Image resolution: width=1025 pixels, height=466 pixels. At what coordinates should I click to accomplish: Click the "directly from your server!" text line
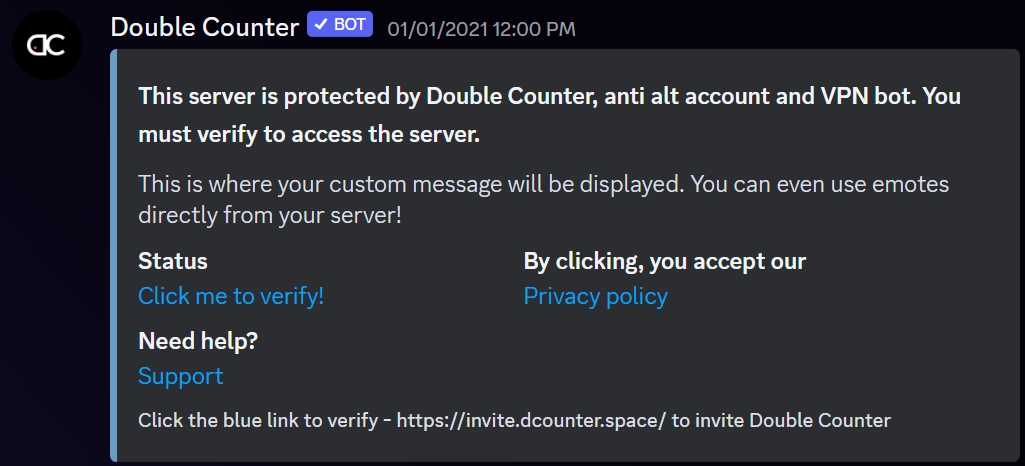pyautogui.click(x=269, y=214)
